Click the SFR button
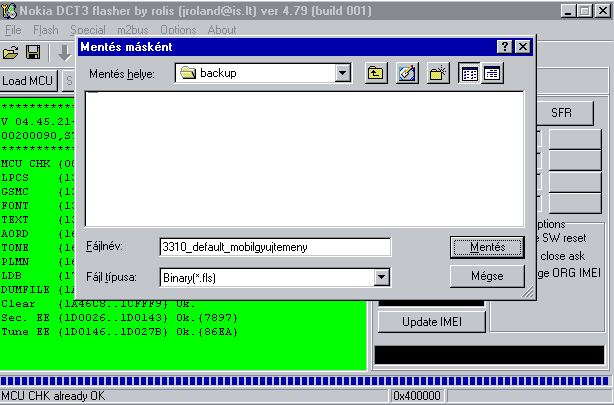Viewport: 614px width, 405px height. pyautogui.click(x=564, y=113)
